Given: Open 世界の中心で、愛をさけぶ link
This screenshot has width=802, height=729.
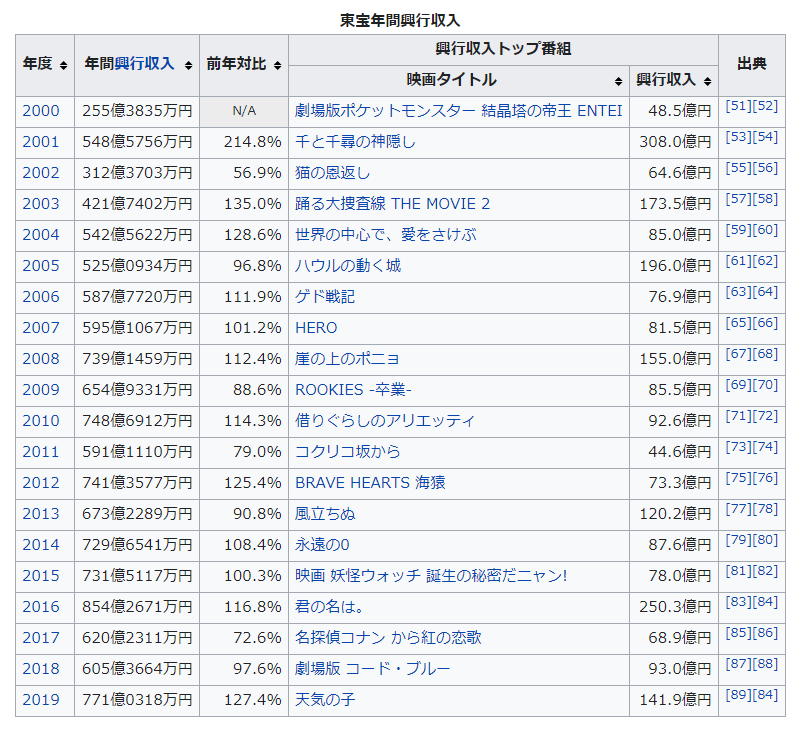Looking at the screenshot, I should (386, 235).
